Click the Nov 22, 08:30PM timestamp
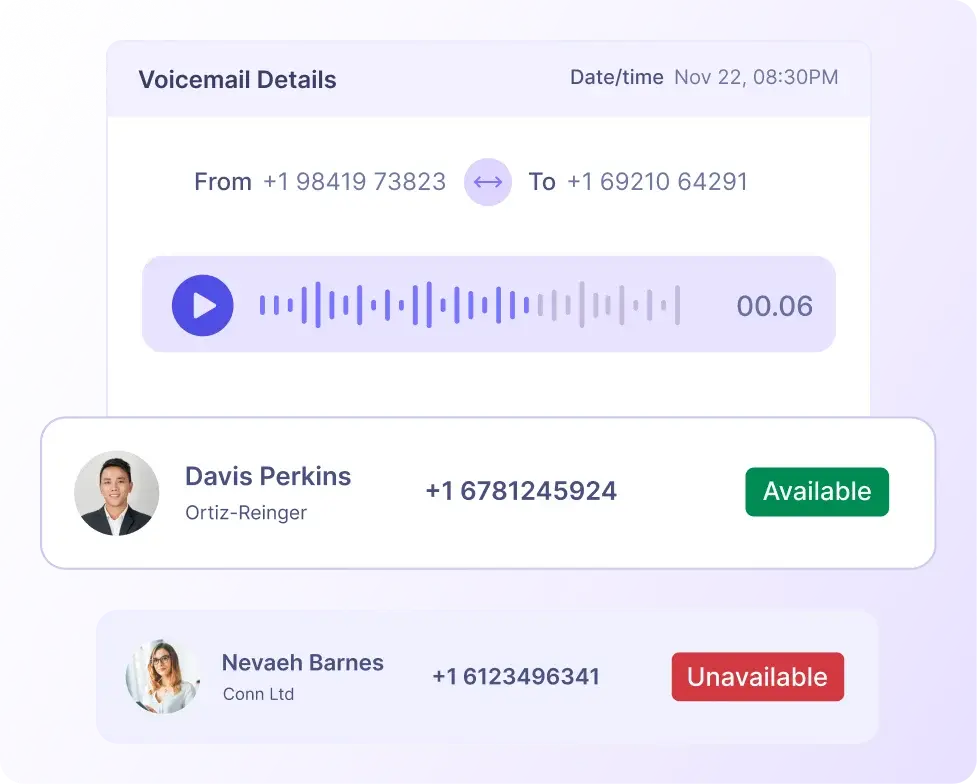 pyautogui.click(x=756, y=77)
